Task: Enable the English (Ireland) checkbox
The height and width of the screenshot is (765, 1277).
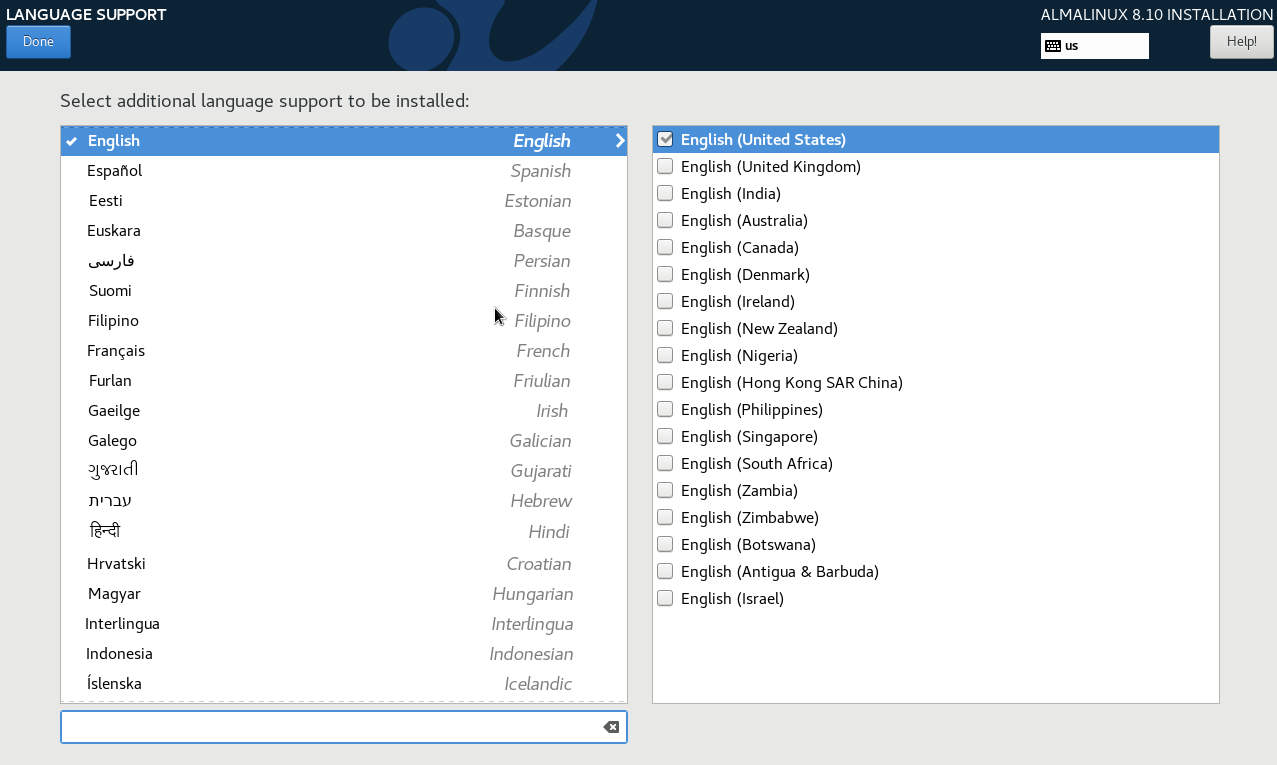Action: (x=666, y=302)
